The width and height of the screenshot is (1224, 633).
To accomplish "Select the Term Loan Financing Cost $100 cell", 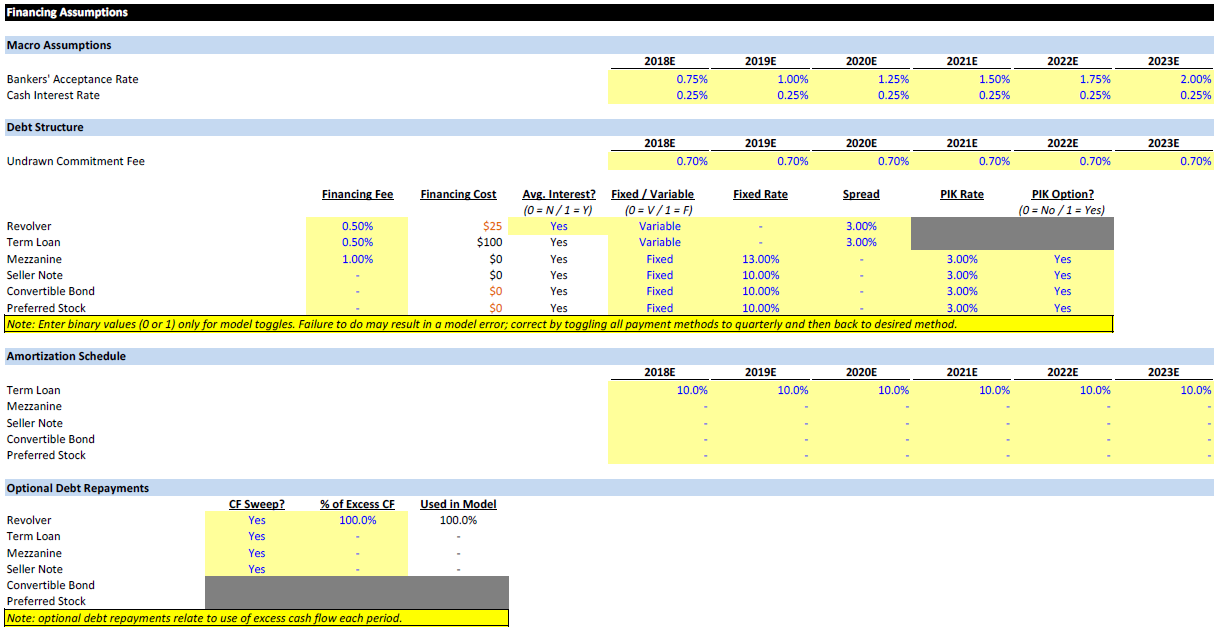I will tap(458, 242).
